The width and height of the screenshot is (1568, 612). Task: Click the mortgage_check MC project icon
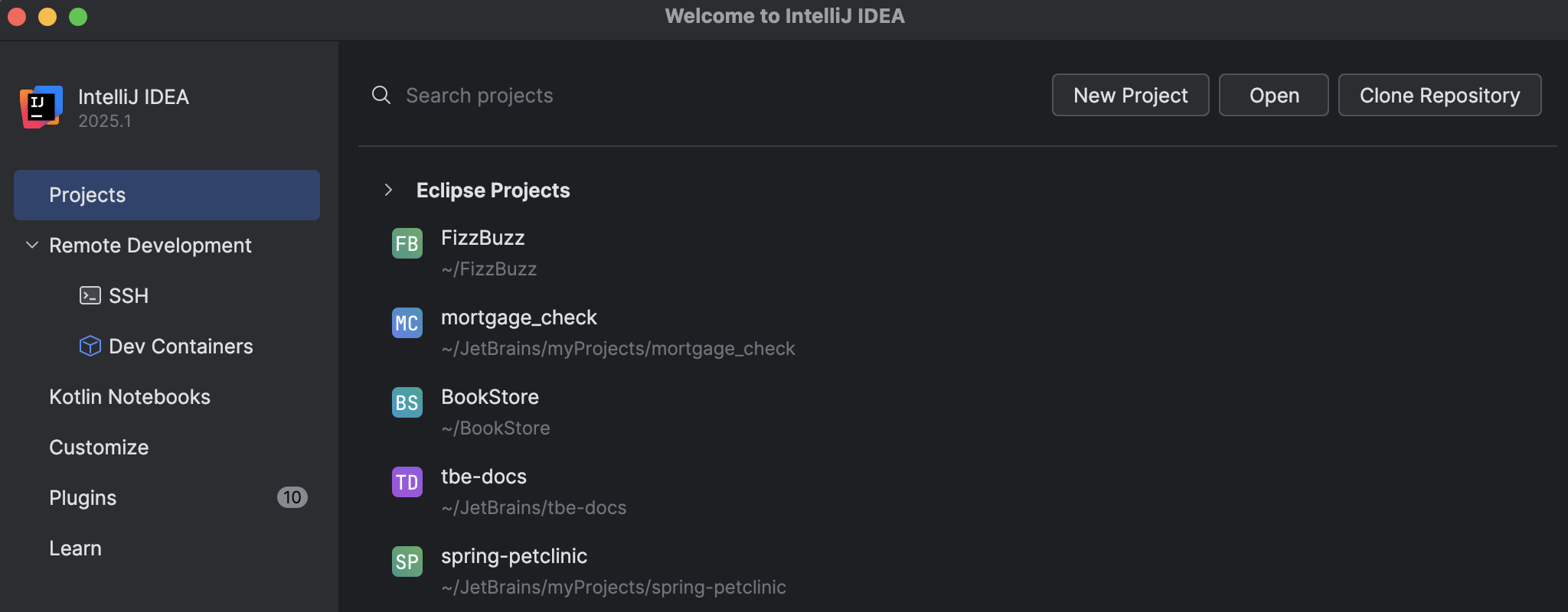[x=407, y=323]
